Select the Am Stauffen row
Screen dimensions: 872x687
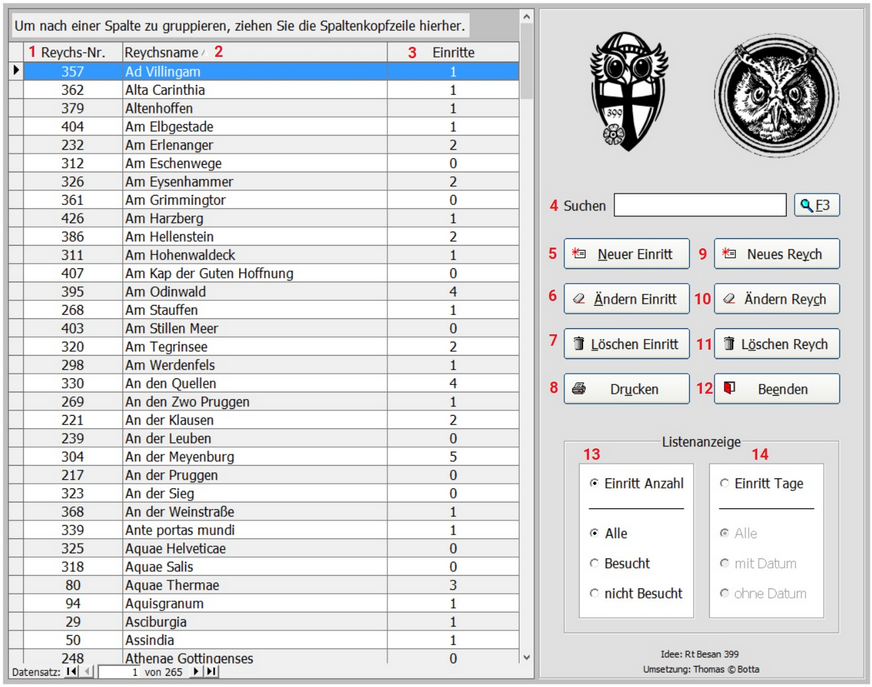click(x=271, y=310)
